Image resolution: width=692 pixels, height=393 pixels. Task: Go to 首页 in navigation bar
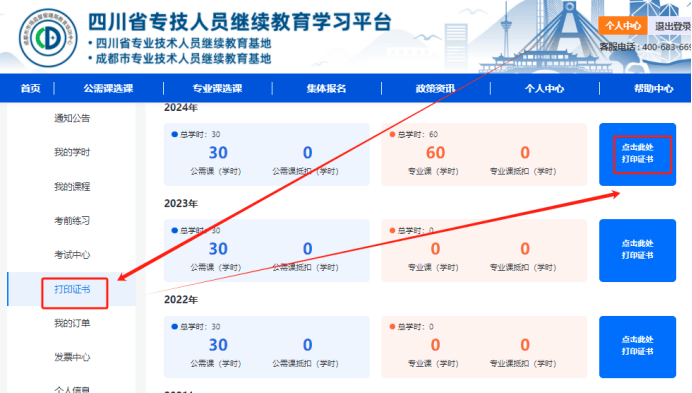click(30, 88)
